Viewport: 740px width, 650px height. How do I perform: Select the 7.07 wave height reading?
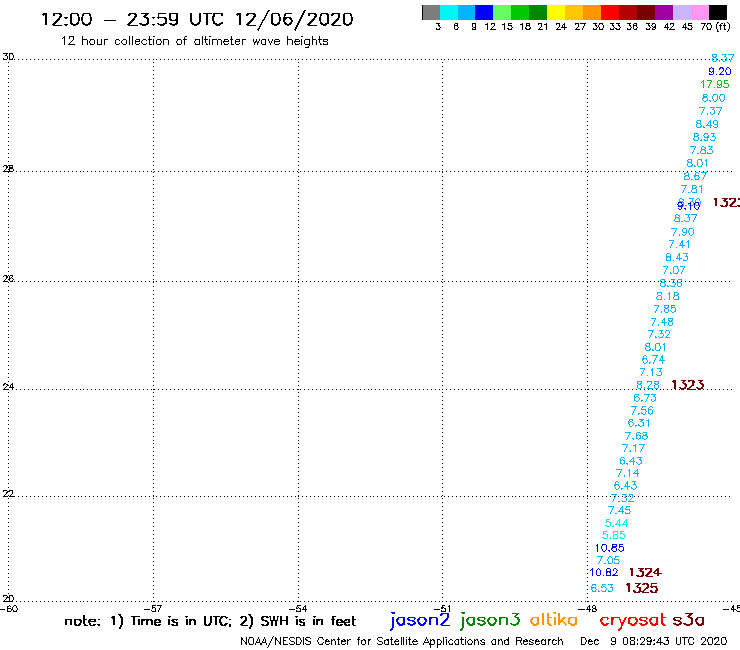(673, 270)
